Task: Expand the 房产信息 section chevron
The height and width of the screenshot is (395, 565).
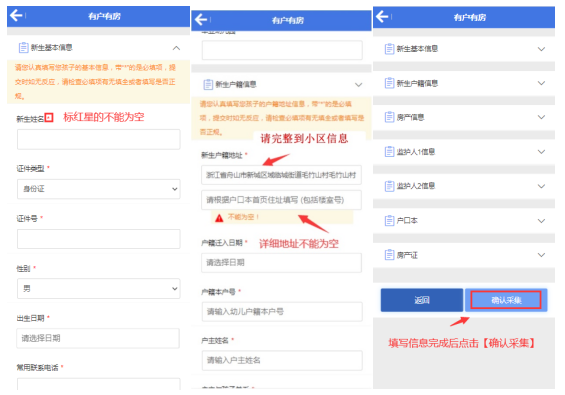Action: [x=541, y=117]
